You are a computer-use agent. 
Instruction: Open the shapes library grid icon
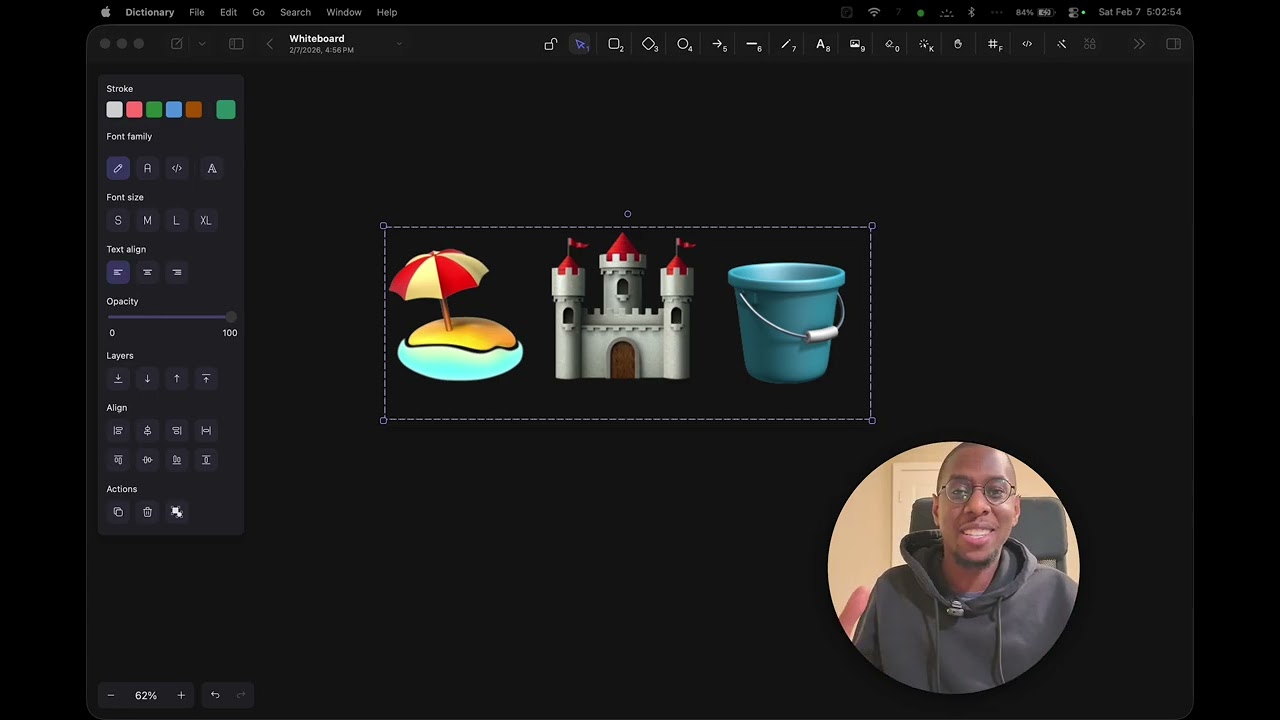[1090, 44]
